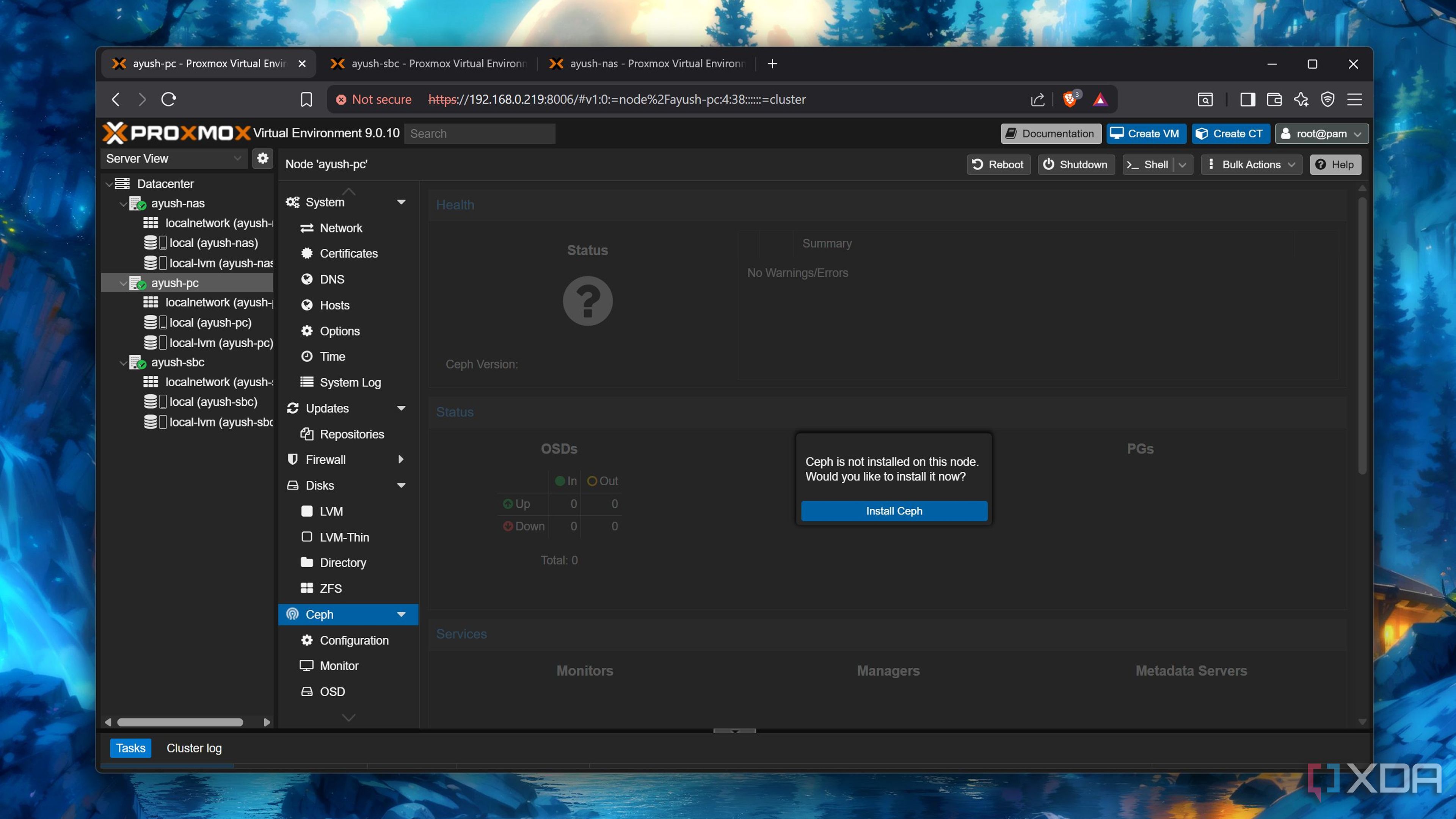The height and width of the screenshot is (819, 1456).
Task: Click the Proxmox Search field
Action: pyautogui.click(x=480, y=133)
